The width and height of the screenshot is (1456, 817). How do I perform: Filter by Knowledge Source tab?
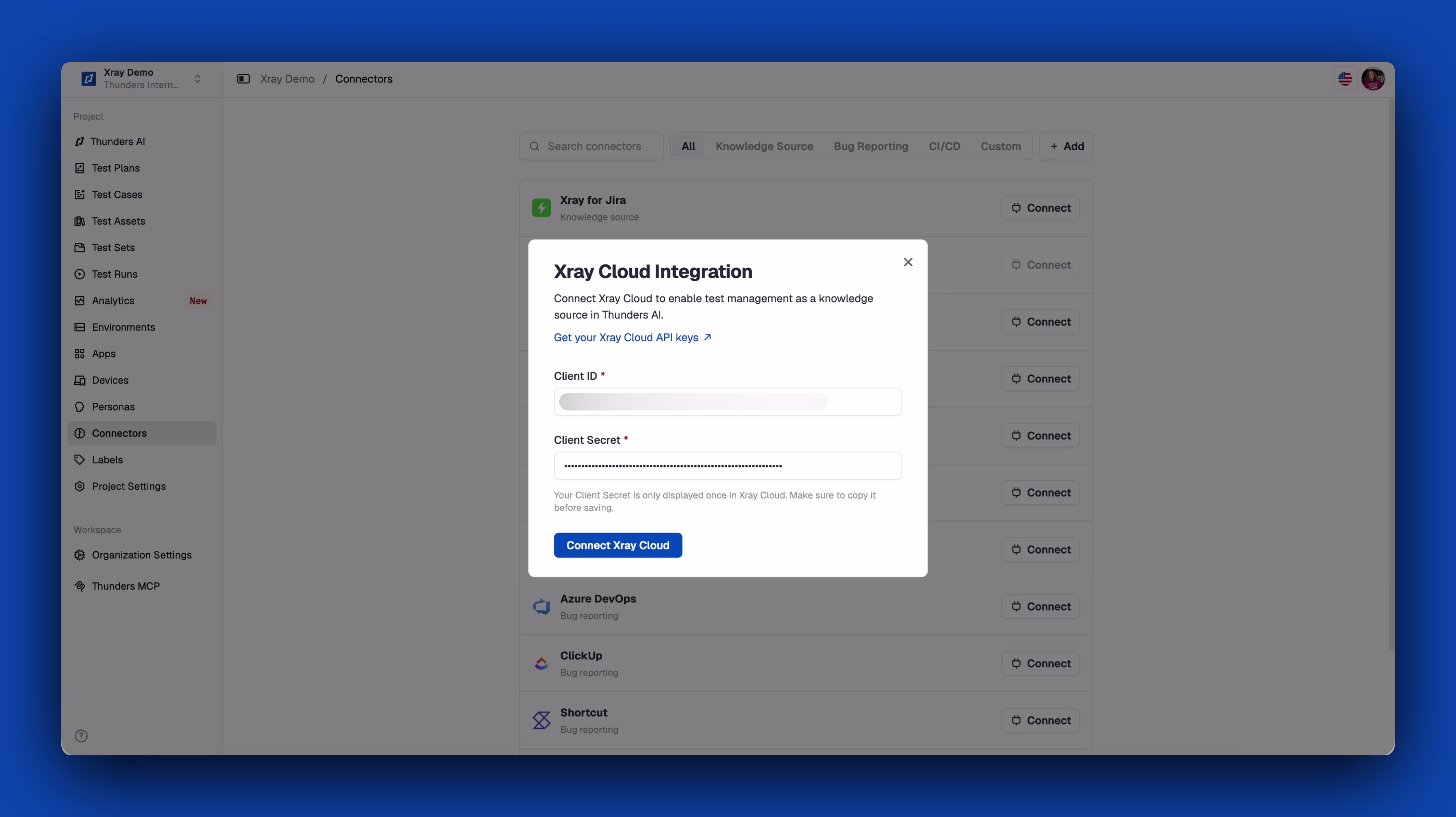764,146
